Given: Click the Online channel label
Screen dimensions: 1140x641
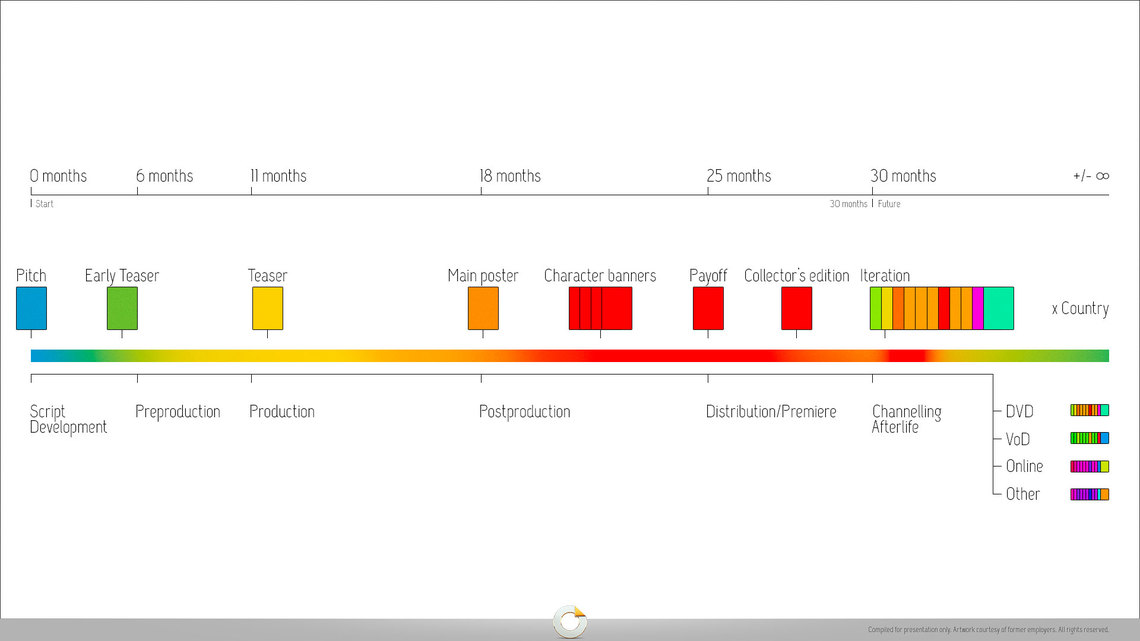Looking at the screenshot, I should (1024, 467).
